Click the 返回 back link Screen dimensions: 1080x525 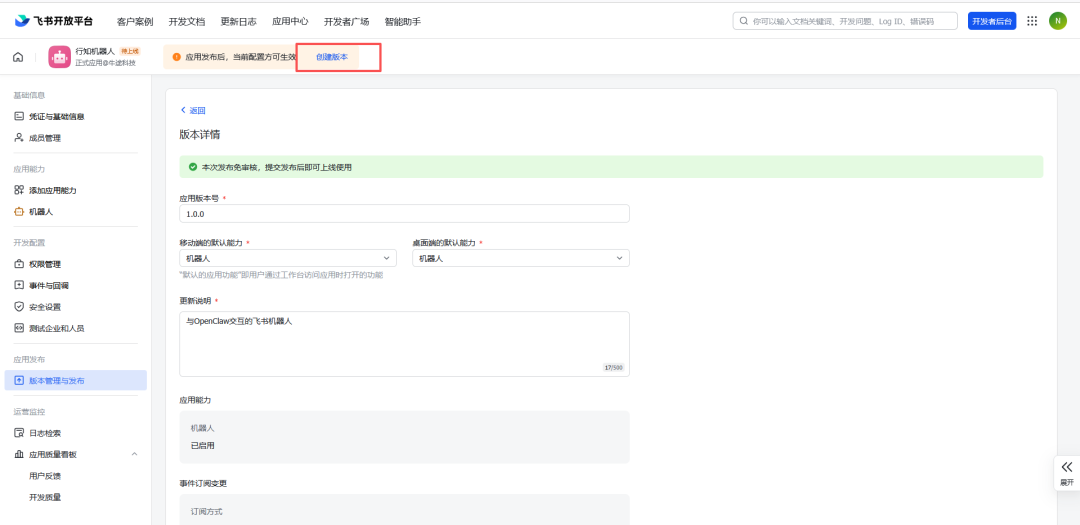(193, 110)
